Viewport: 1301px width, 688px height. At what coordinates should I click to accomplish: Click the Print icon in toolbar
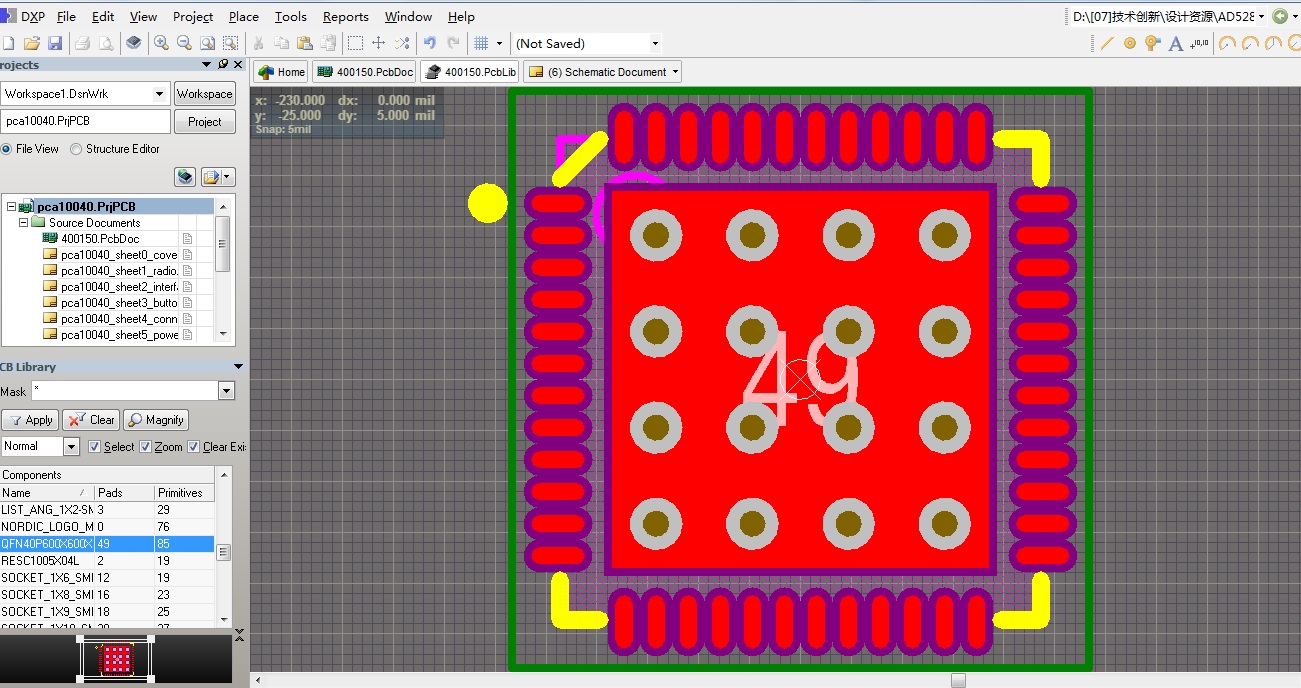point(83,43)
